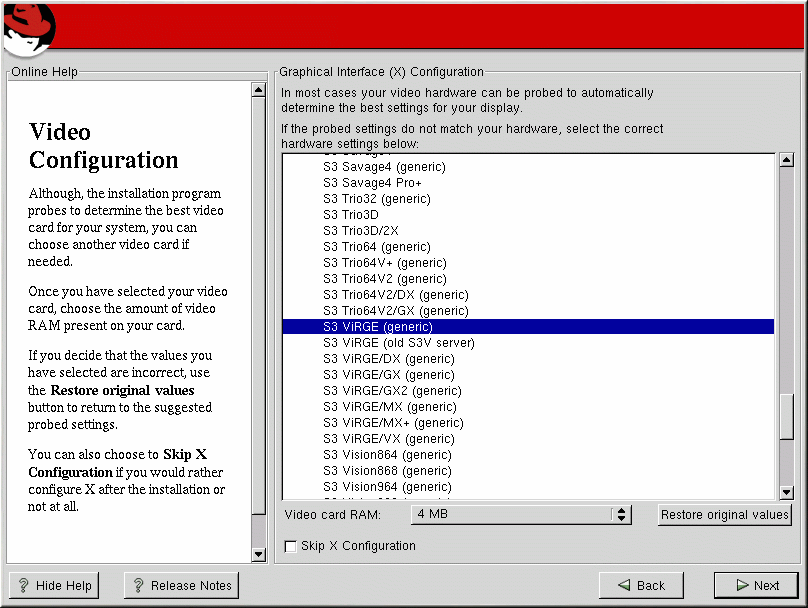Select S3 Trio64 (generic) video card
This screenshot has height=608, width=808.
point(528,247)
